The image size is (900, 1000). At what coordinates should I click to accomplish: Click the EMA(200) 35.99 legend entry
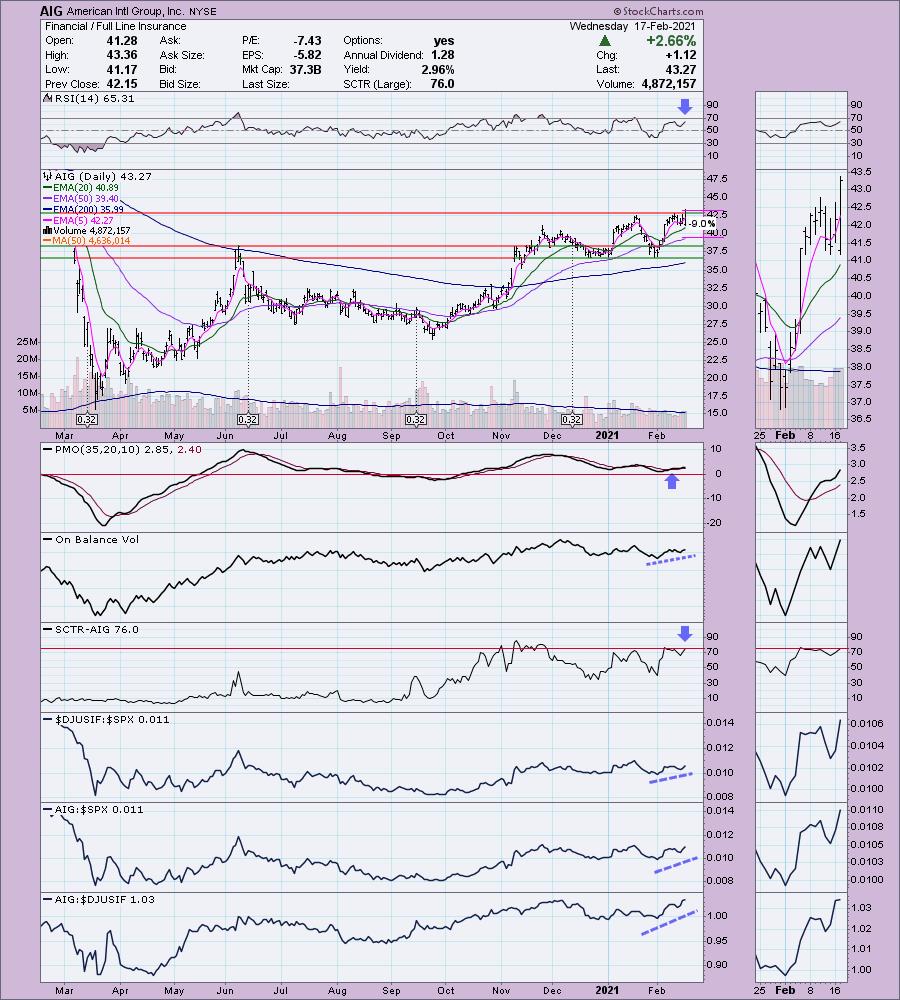(89, 209)
